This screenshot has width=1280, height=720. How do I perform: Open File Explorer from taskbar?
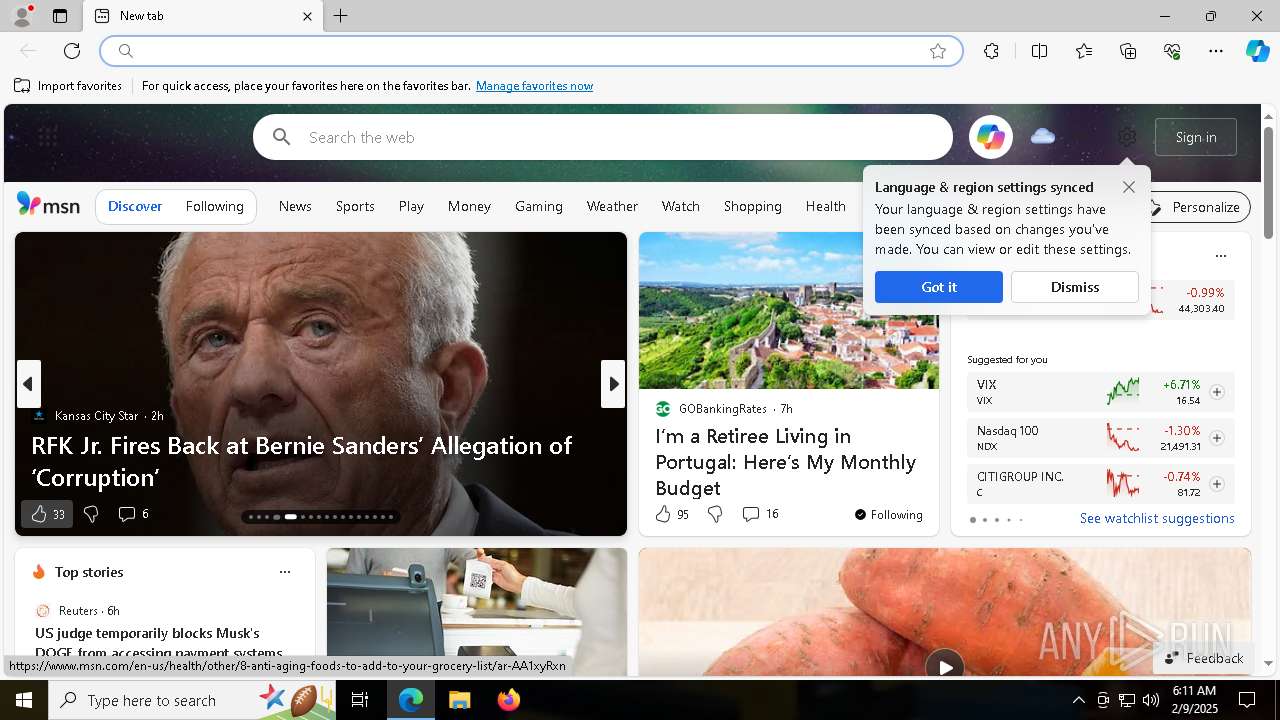459,700
